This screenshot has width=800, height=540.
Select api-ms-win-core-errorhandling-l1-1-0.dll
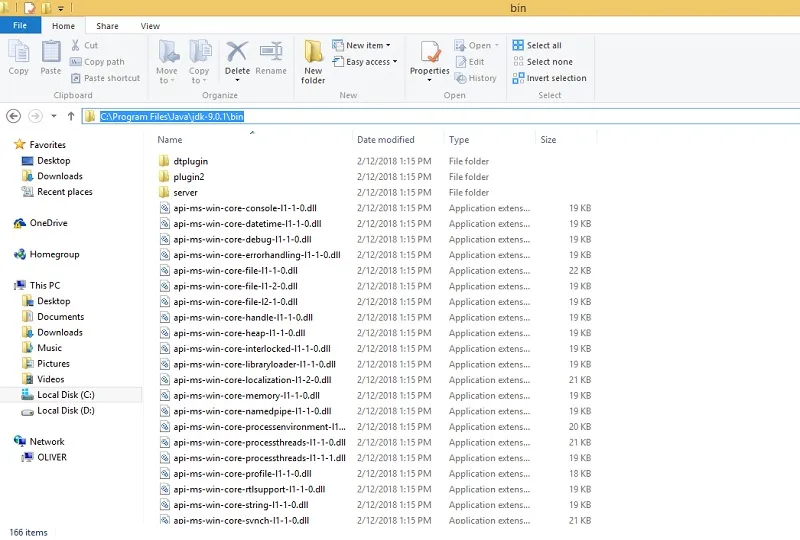click(250, 255)
